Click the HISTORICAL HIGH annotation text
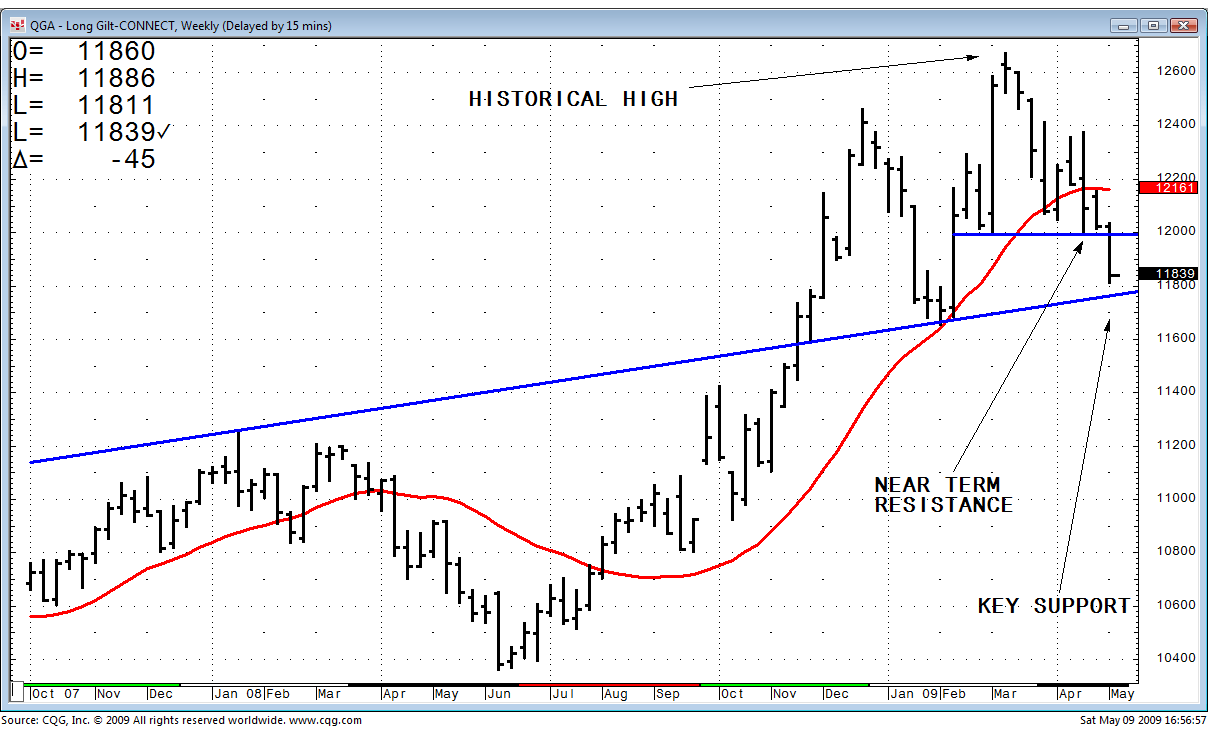Image resolution: width=1208 pixels, height=737 pixels. 574,99
